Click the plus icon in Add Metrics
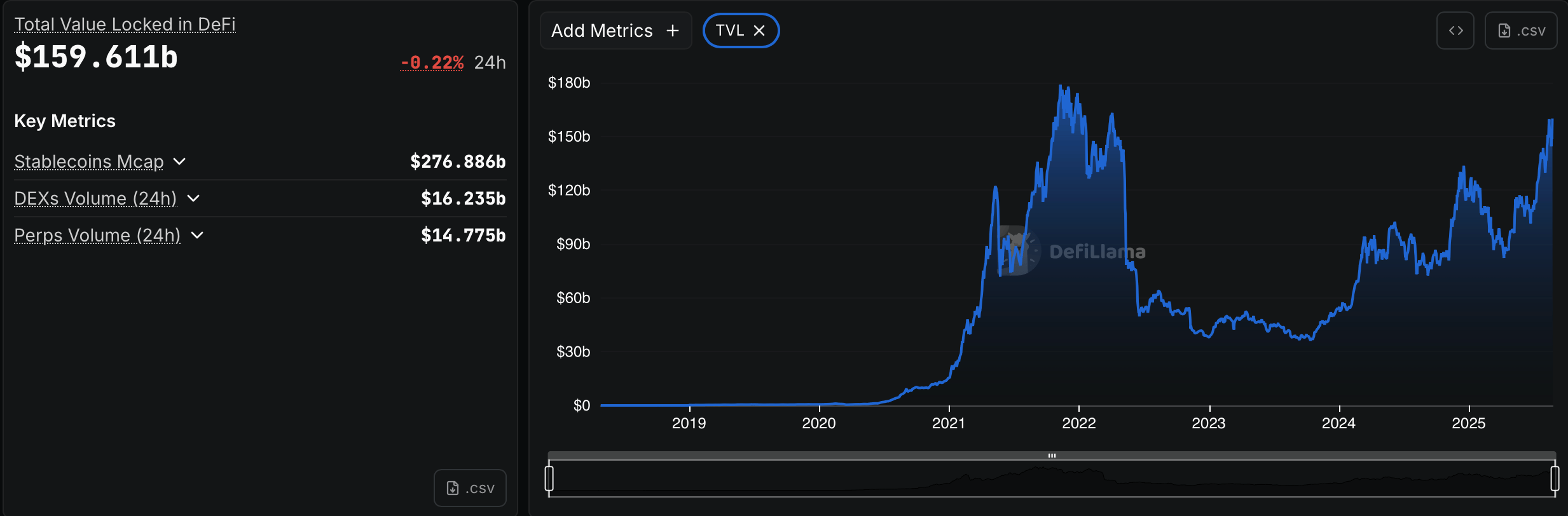 [673, 31]
